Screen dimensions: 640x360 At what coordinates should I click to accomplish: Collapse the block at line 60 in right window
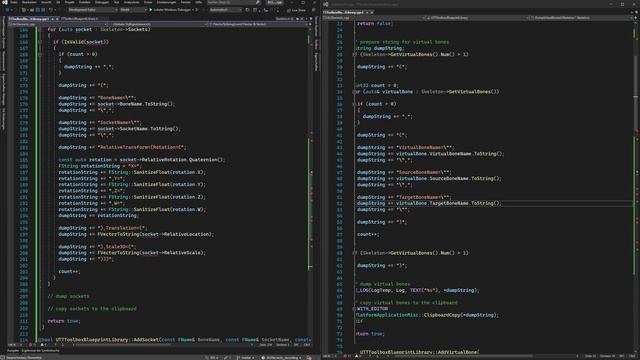(354, 253)
